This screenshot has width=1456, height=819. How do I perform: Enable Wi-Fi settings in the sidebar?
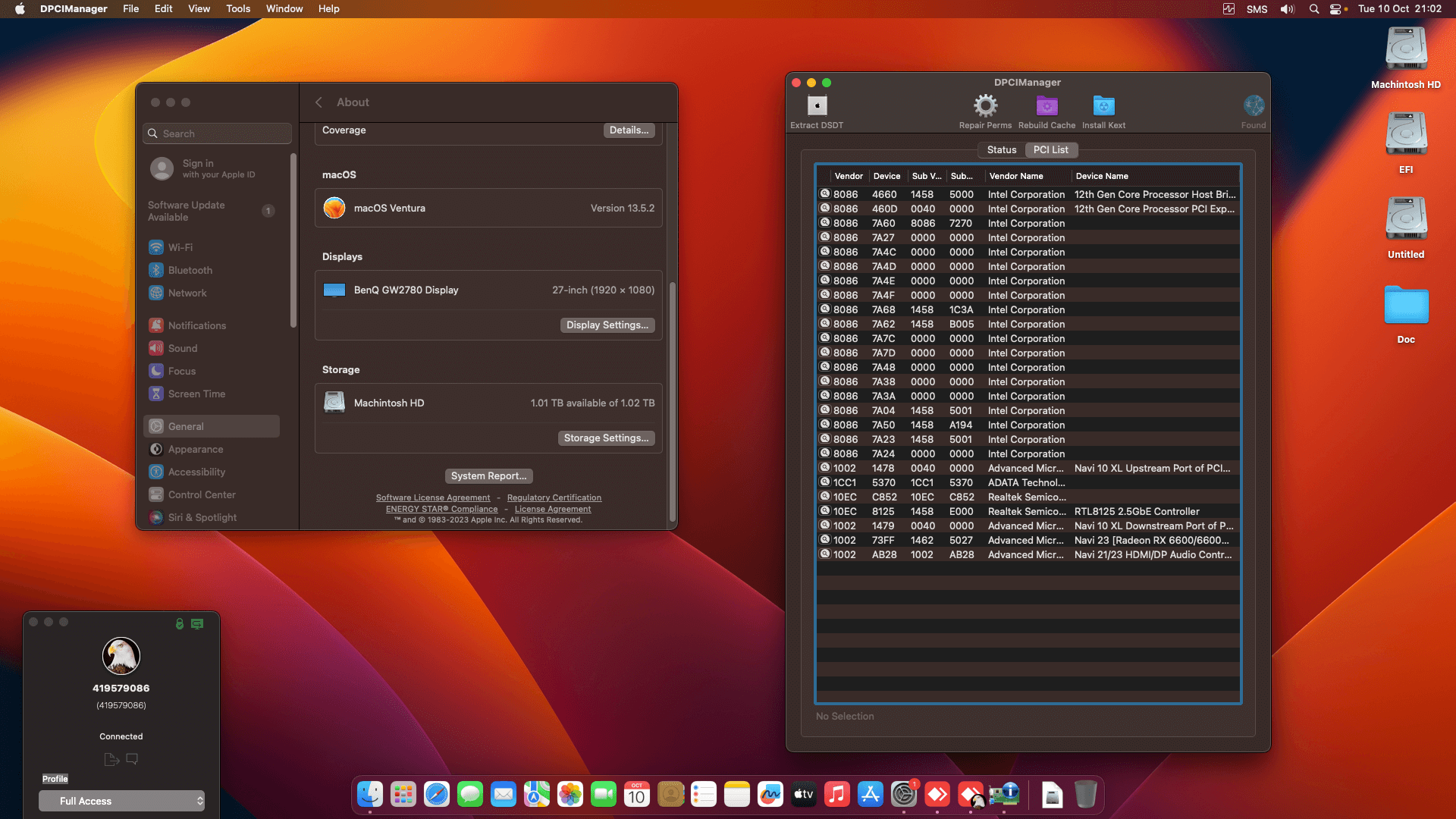180,247
